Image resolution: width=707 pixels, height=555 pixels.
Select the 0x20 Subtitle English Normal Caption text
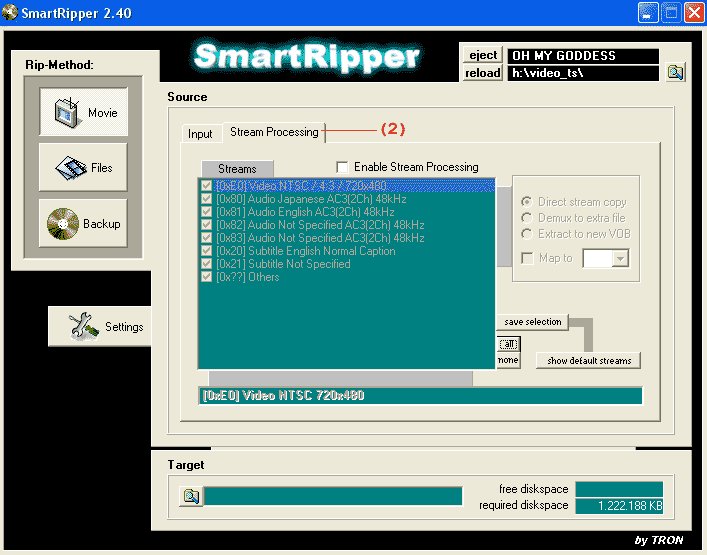306,251
